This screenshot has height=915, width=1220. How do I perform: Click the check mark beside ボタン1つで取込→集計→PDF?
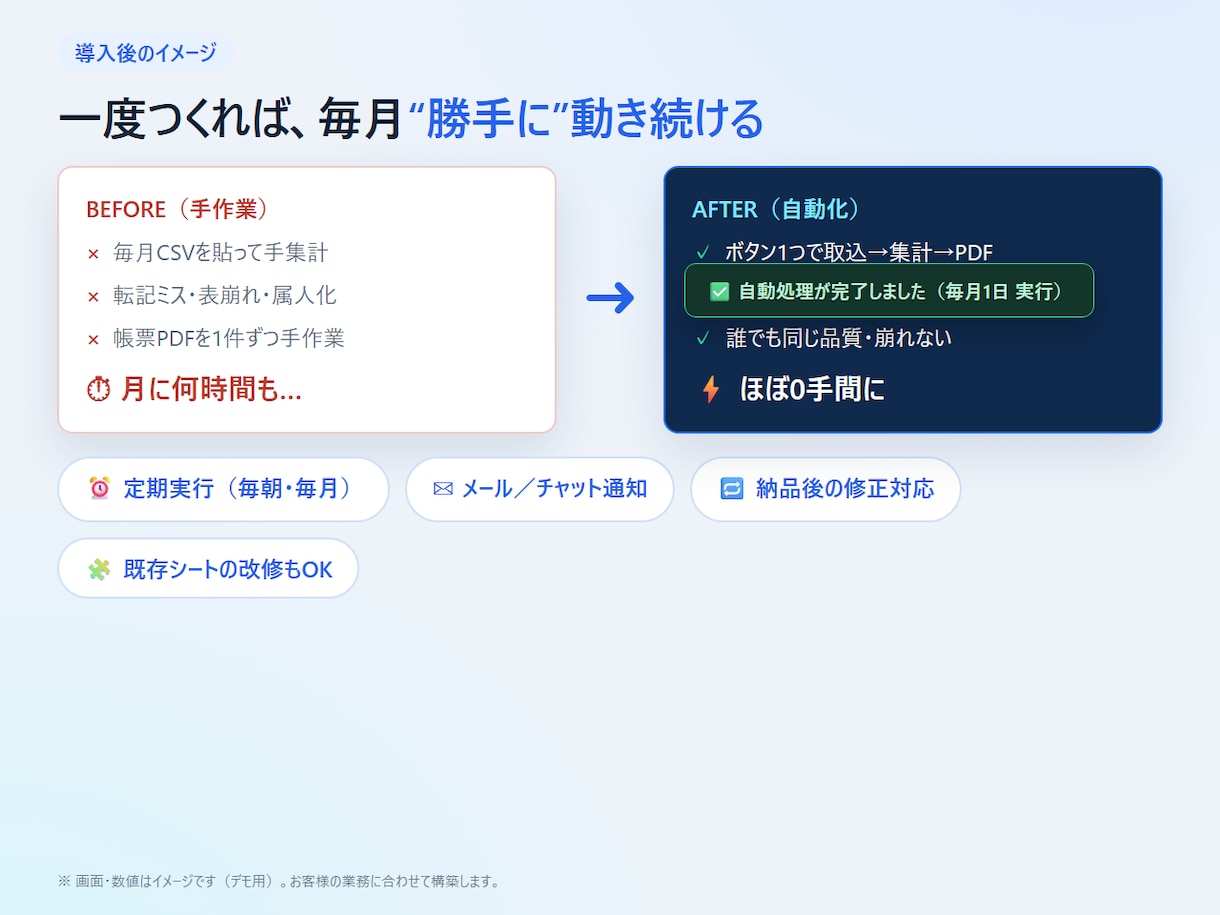(702, 253)
